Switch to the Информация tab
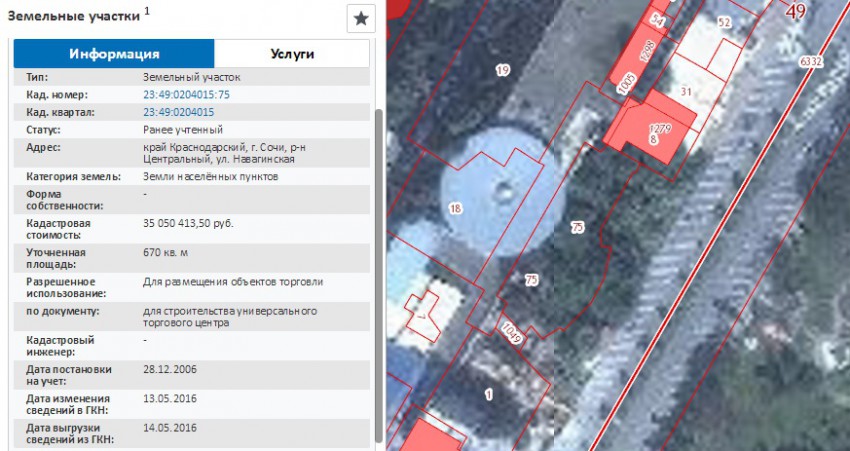The width and height of the screenshot is (850, 451). [113, 54]
